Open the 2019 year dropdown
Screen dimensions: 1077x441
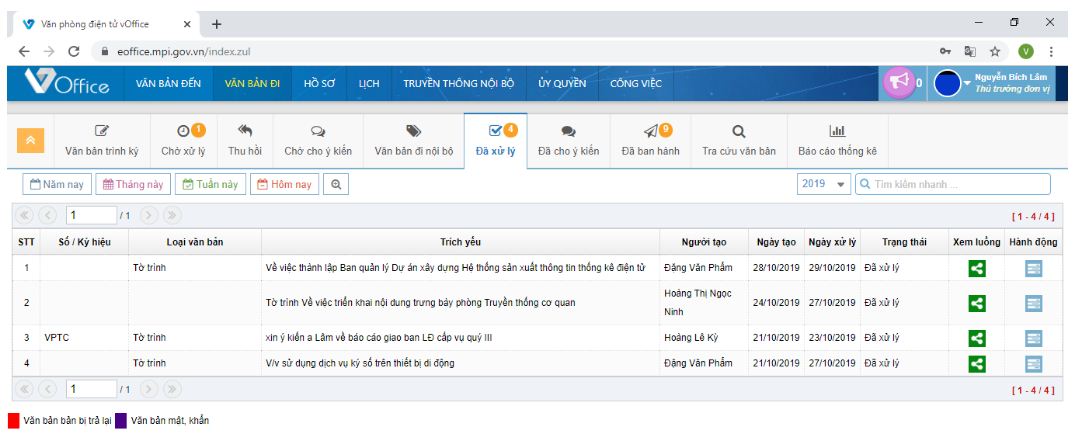(x=824, y=184)
